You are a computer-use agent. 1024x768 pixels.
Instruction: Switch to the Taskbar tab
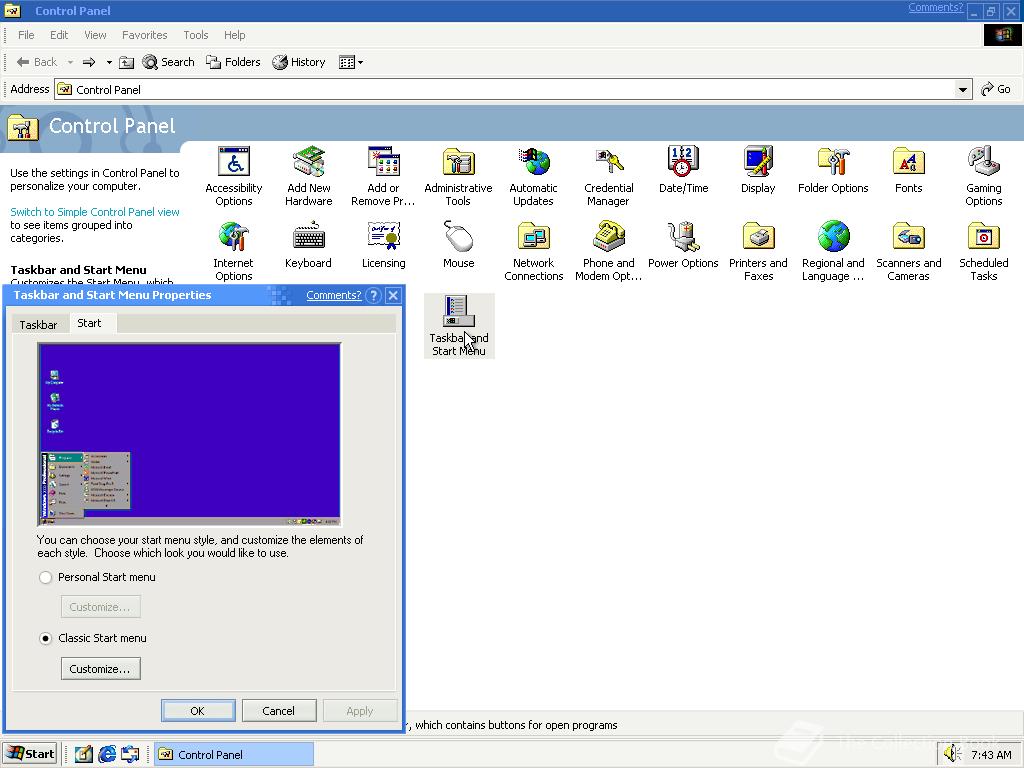38,325
